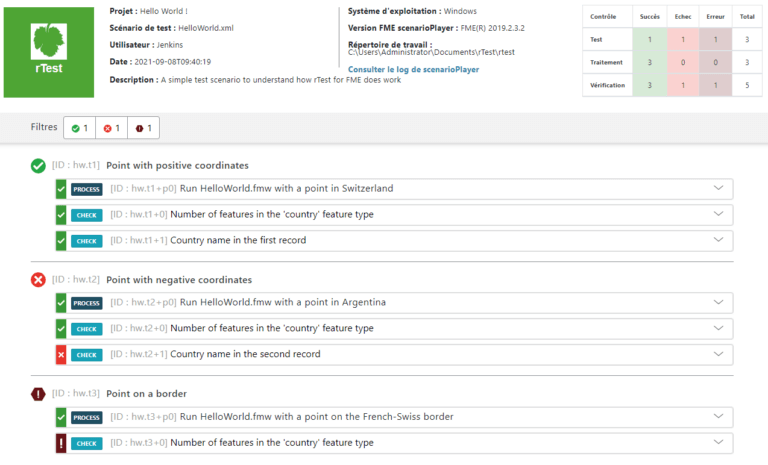768x465 pixels.
Task: Toggle the success filter showing 1
Action: [x=79, y=128]
